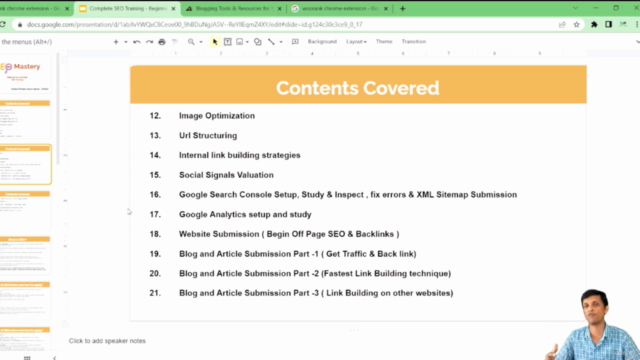Click the Undo arrow icon
Image resolution: width=640 pixels, height=360 pixels.
click(137, 42)
